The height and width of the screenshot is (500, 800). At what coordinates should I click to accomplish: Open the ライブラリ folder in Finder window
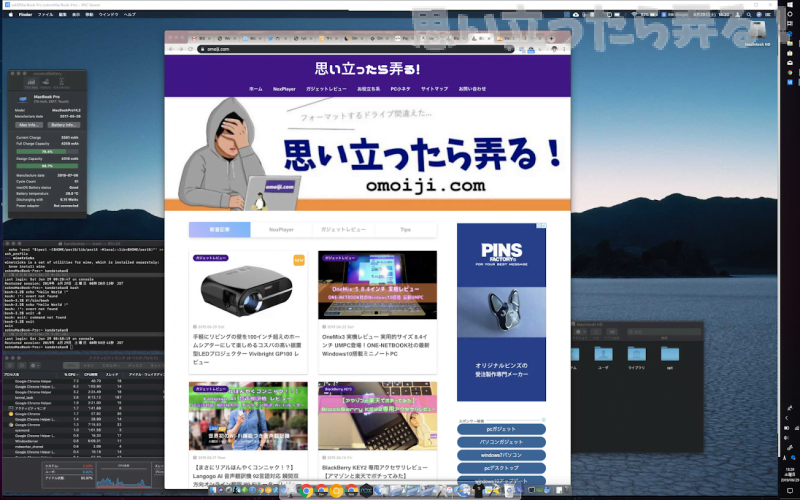tap(636, 357)
